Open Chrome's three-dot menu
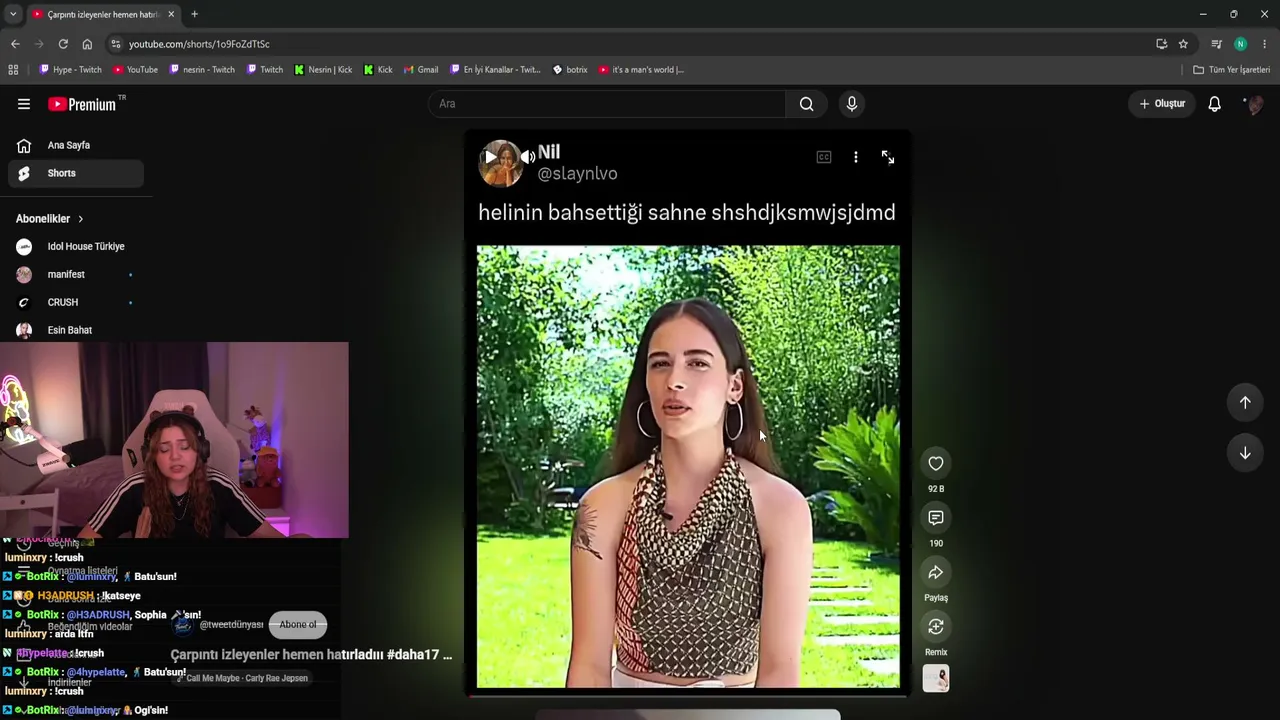 click(1265, 44)
